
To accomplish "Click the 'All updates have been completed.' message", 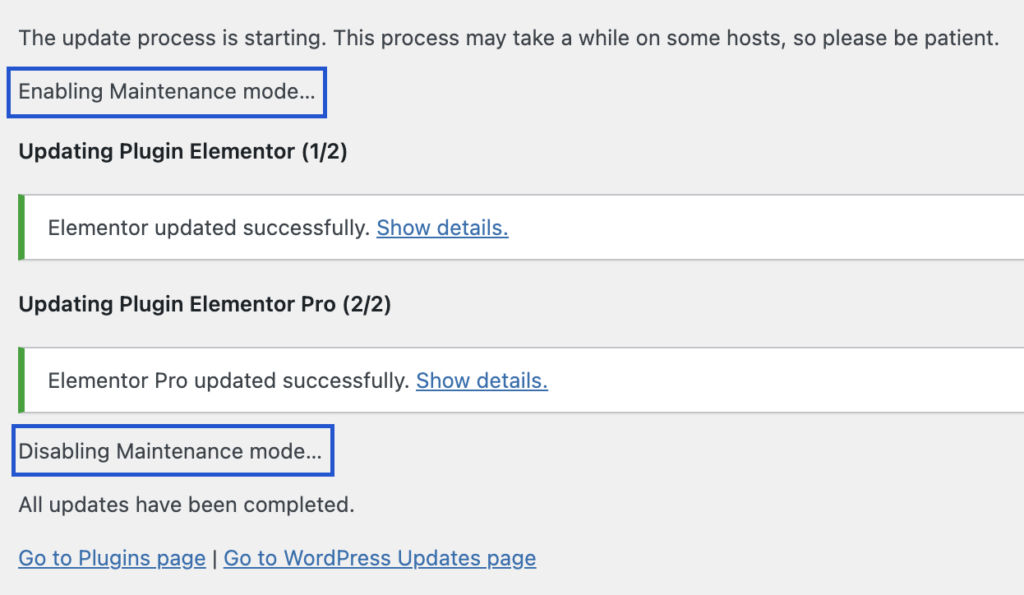I will point(186,505).
